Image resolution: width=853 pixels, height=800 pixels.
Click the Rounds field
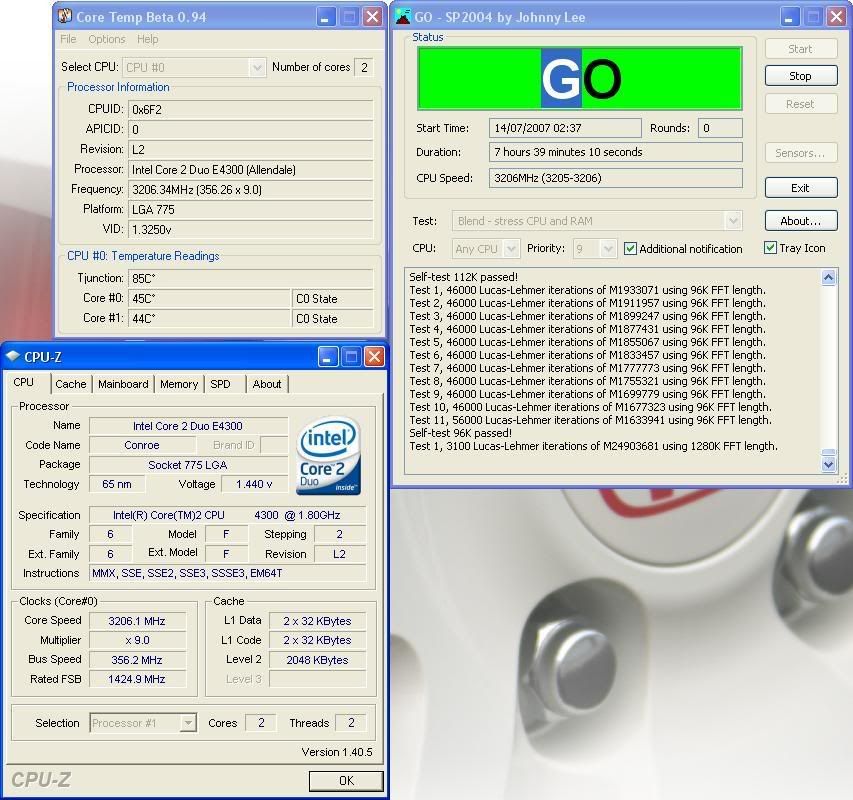click(720, 128)
